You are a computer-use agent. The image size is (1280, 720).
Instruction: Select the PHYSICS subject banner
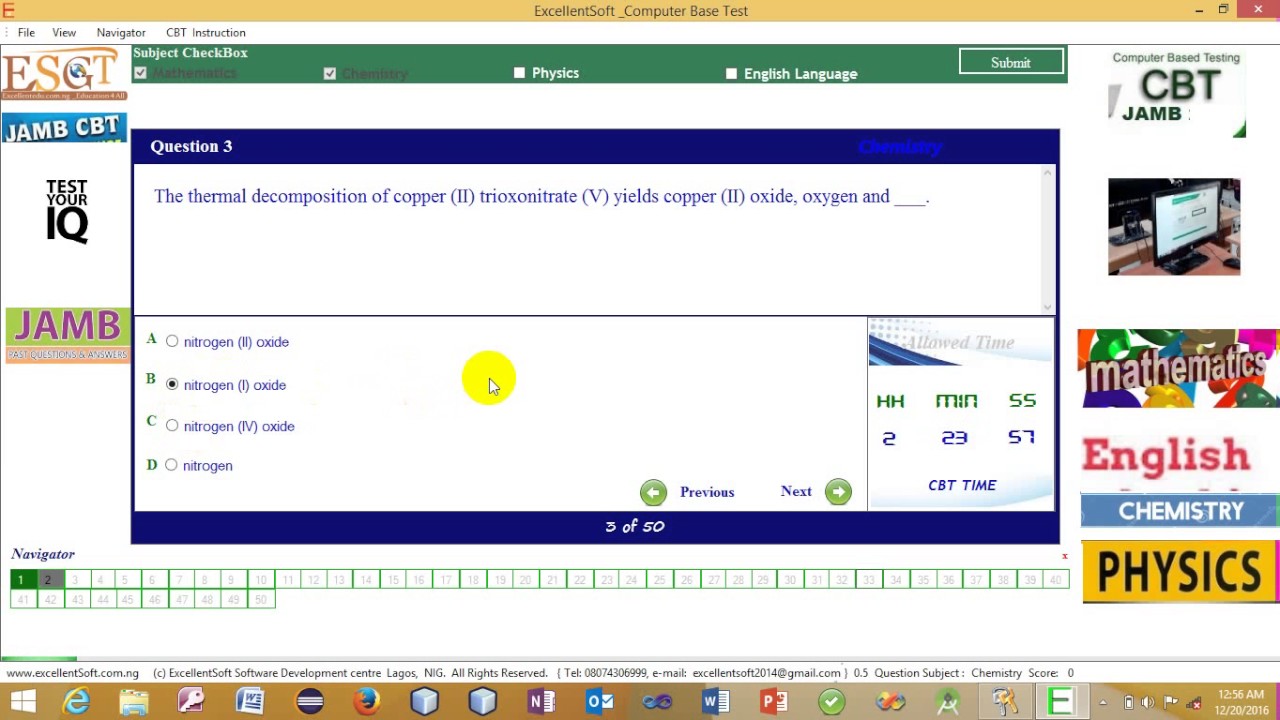point(1180,572)
